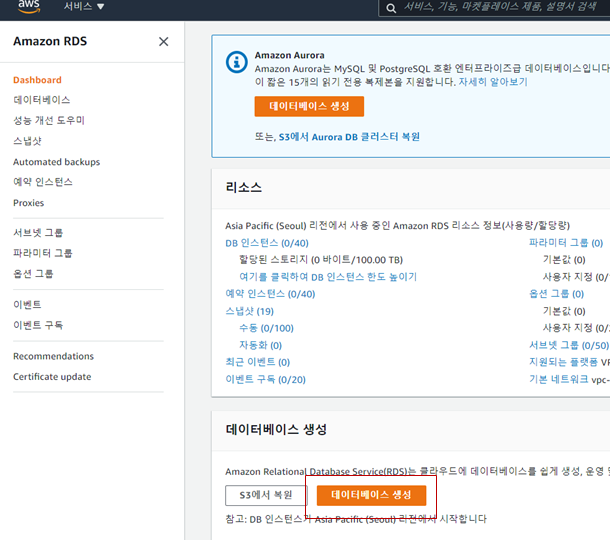Open 예약 인스턴스 (0/40) resource link
This screenshot has height=540, width=610.
[270, 294]
